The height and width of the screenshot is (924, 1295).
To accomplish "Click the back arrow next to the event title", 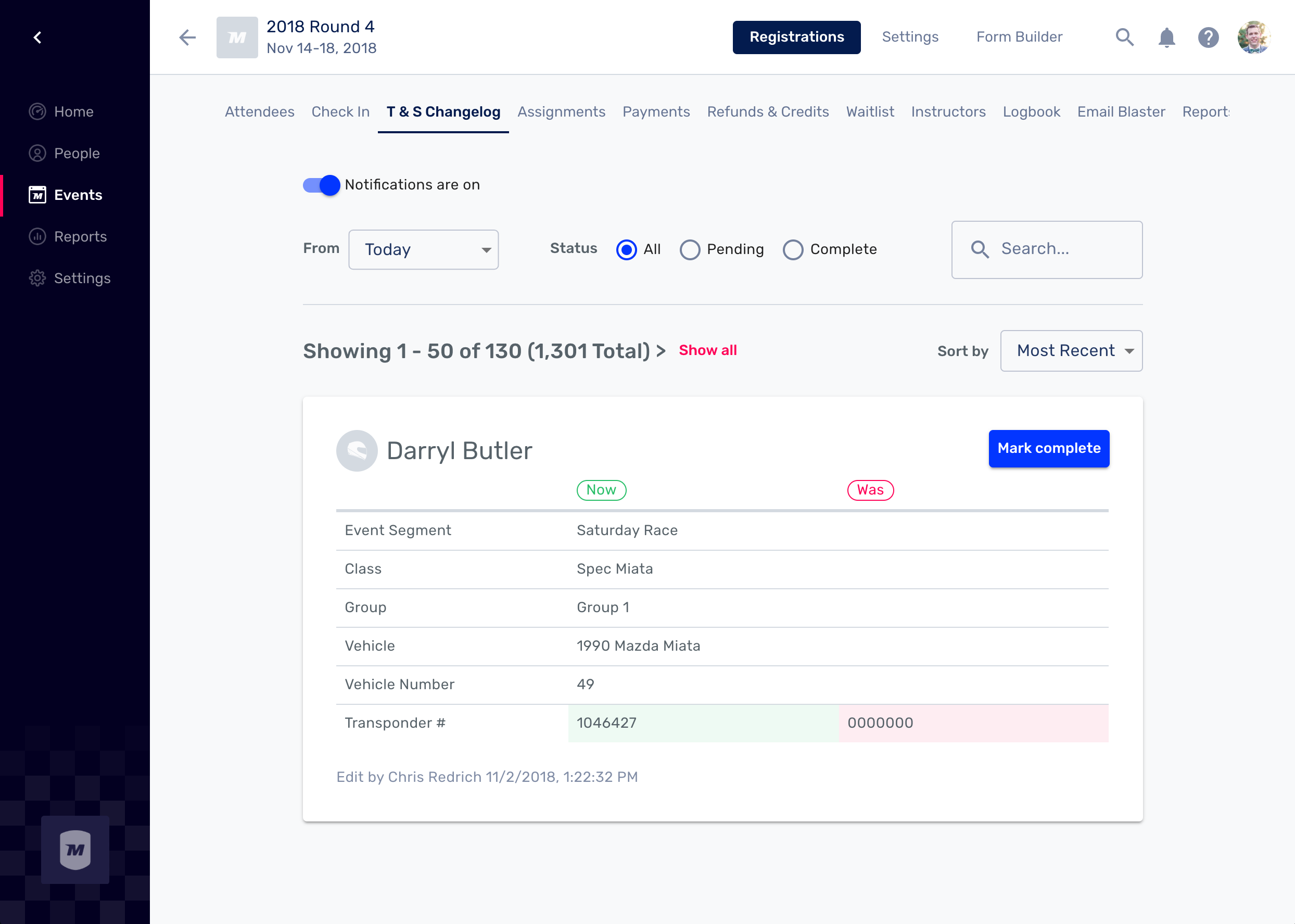I will tap(187, 37).
